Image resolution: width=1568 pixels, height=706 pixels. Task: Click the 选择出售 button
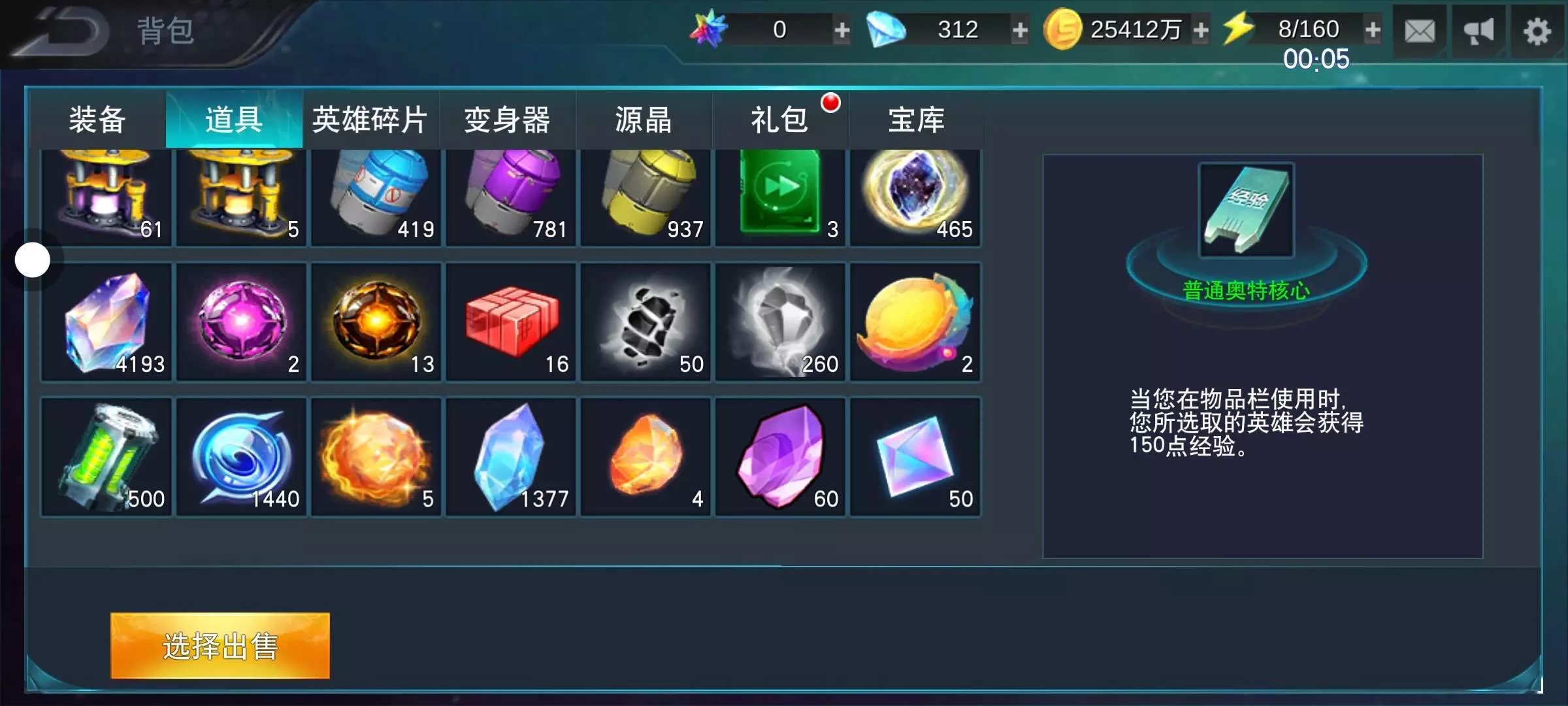coord(220,646)
